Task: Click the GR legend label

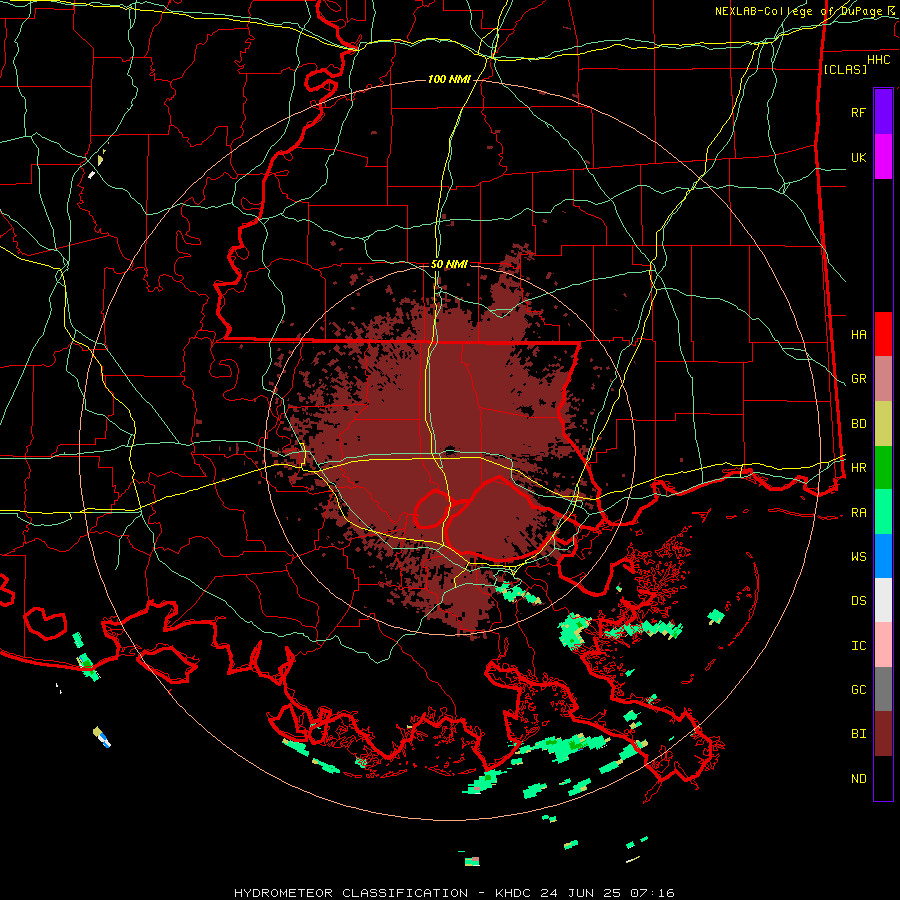Action: click(858, 379)
